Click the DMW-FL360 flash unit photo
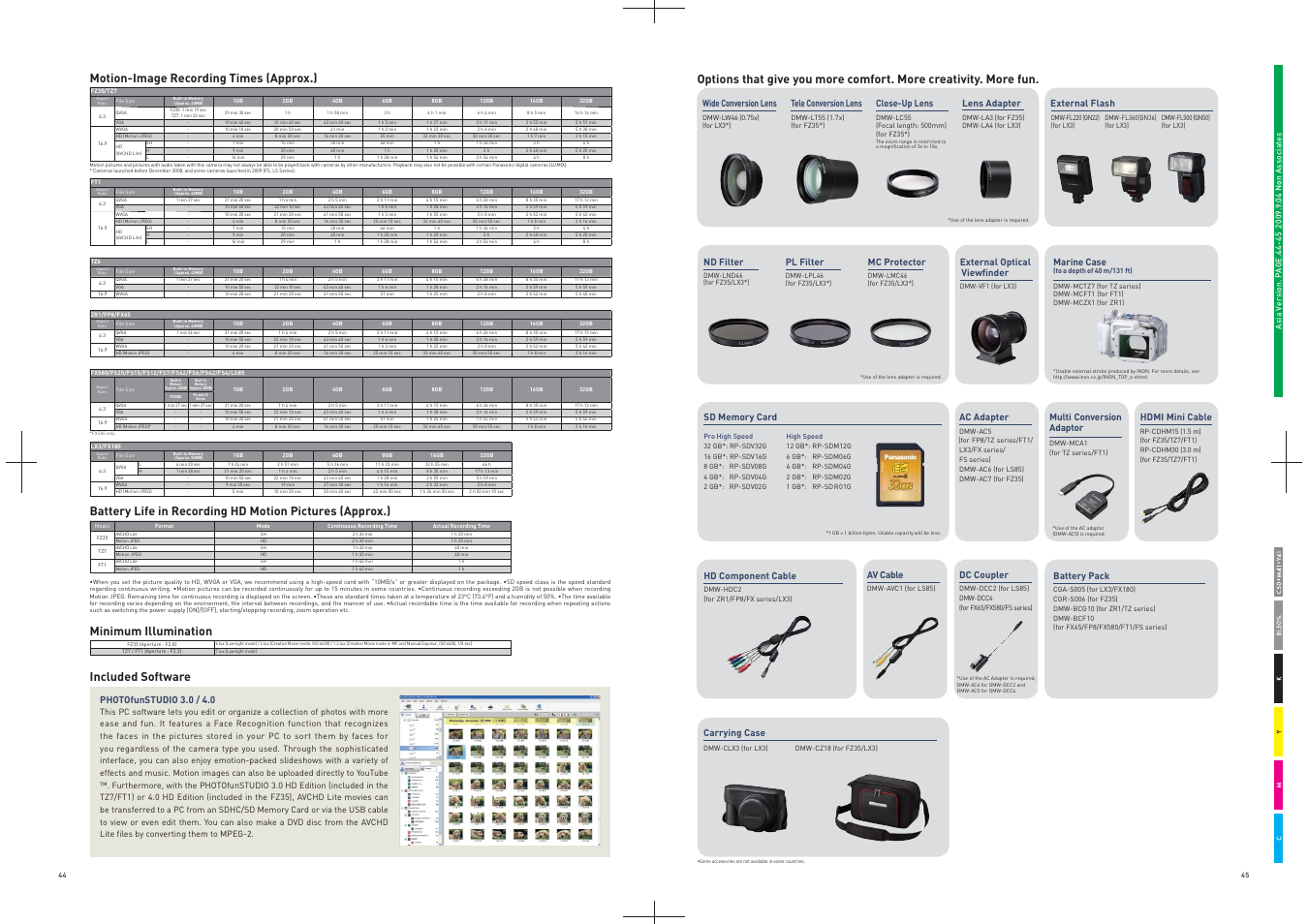This screenshot has width=1308, height=924. click(1131, 180)
